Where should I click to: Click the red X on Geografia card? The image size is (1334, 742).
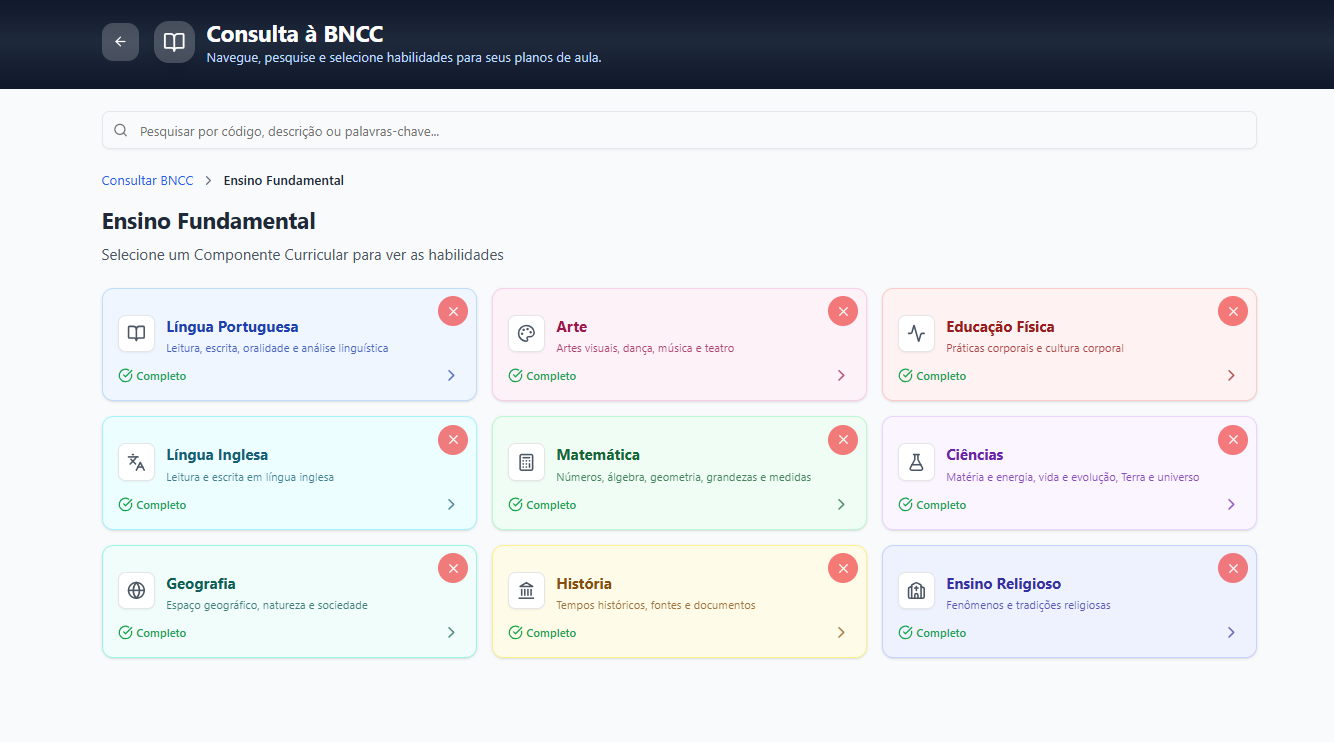[x=453, y=568]
